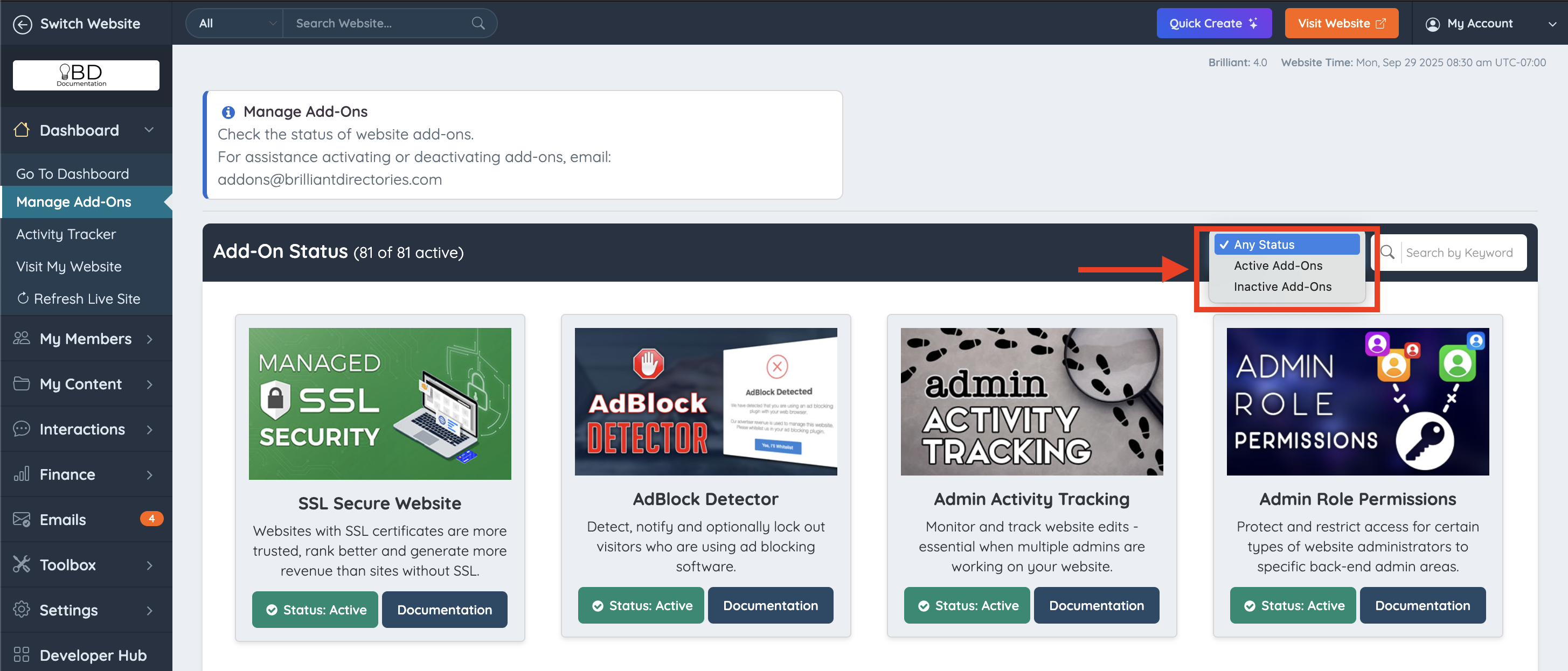Click the Dashboard home icon
This screenshot has height=671, width=1568.
[22, 130]
